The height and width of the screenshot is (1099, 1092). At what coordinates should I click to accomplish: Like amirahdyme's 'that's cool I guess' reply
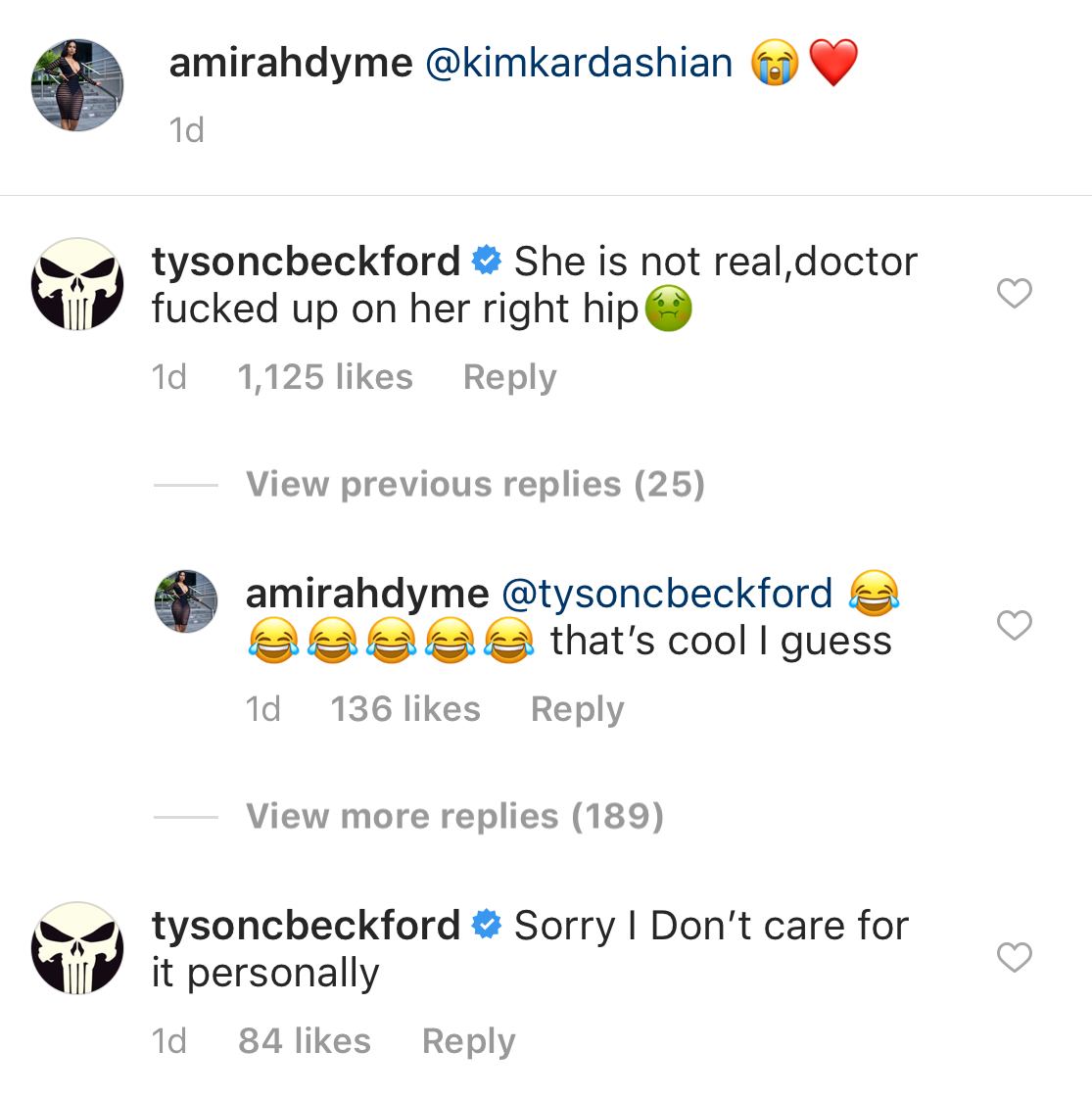1014,625
